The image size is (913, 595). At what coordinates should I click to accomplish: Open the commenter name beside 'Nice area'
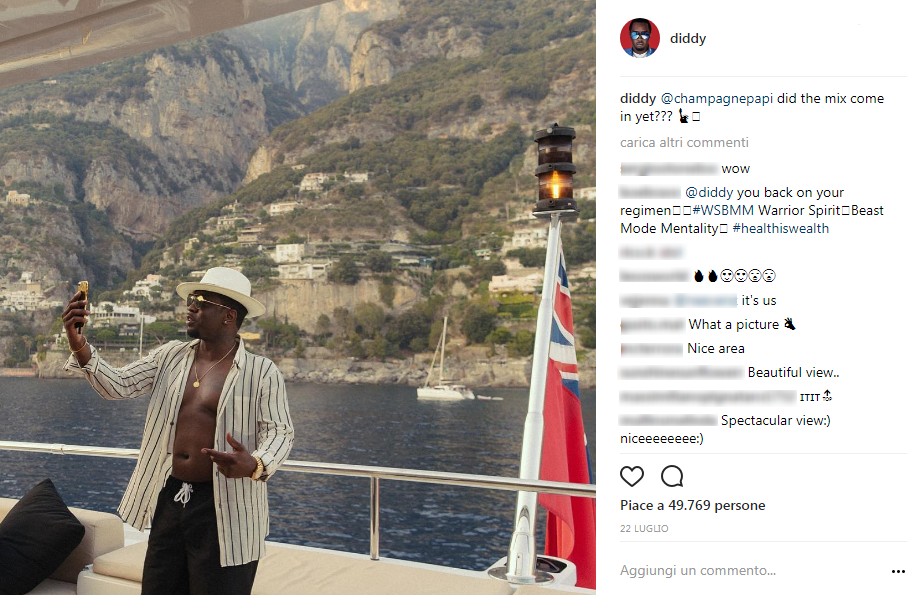pos(651,349)
